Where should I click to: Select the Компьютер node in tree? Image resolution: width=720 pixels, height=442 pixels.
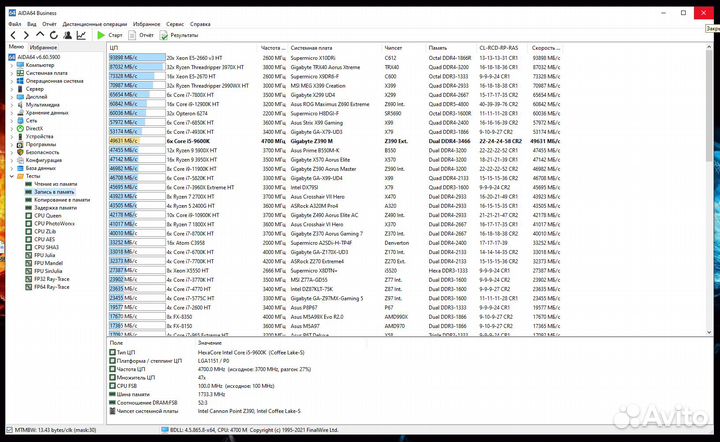tap(39, 65)
